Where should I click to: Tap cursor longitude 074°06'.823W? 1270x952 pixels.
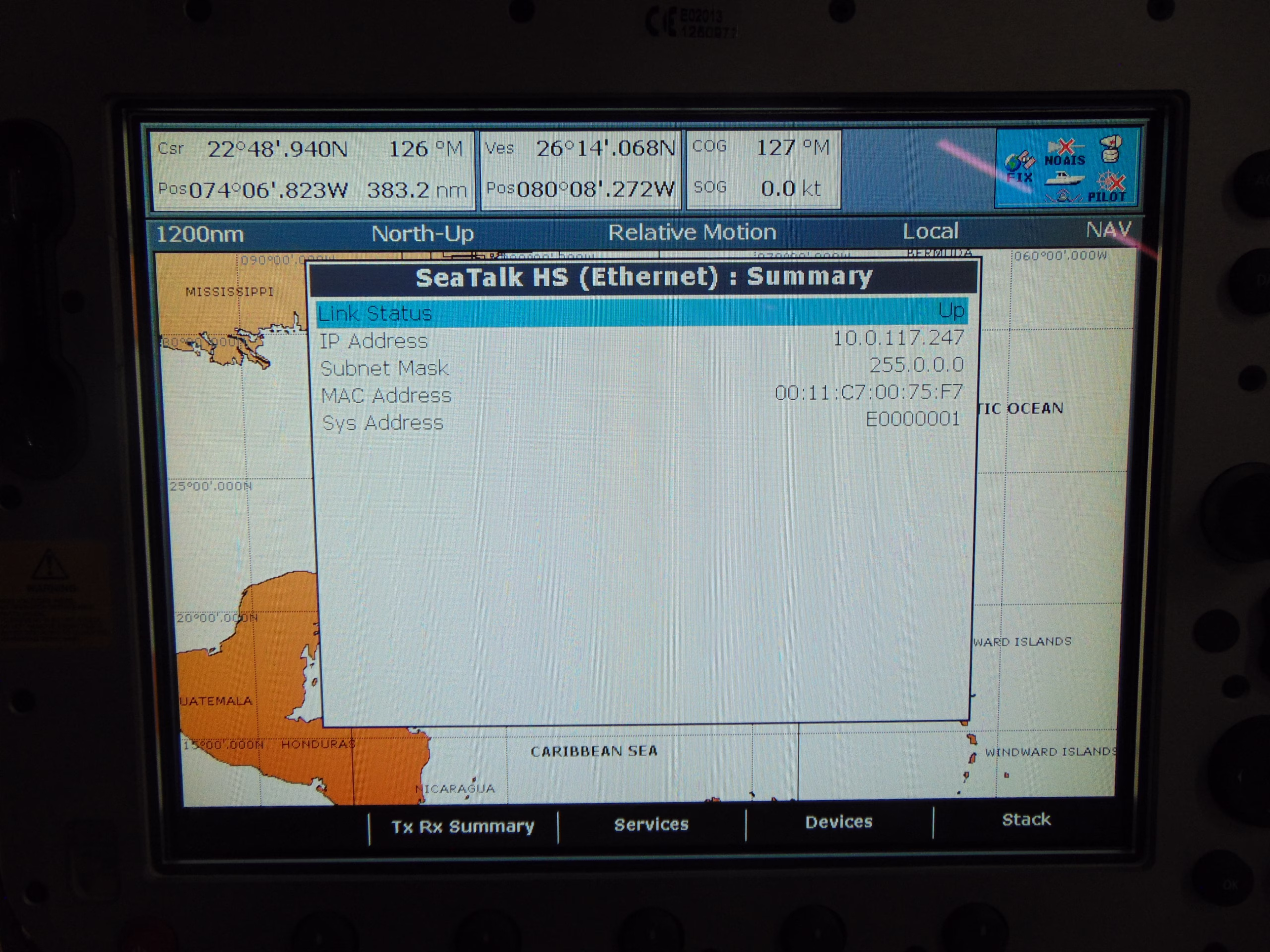[x=268, y=190]
